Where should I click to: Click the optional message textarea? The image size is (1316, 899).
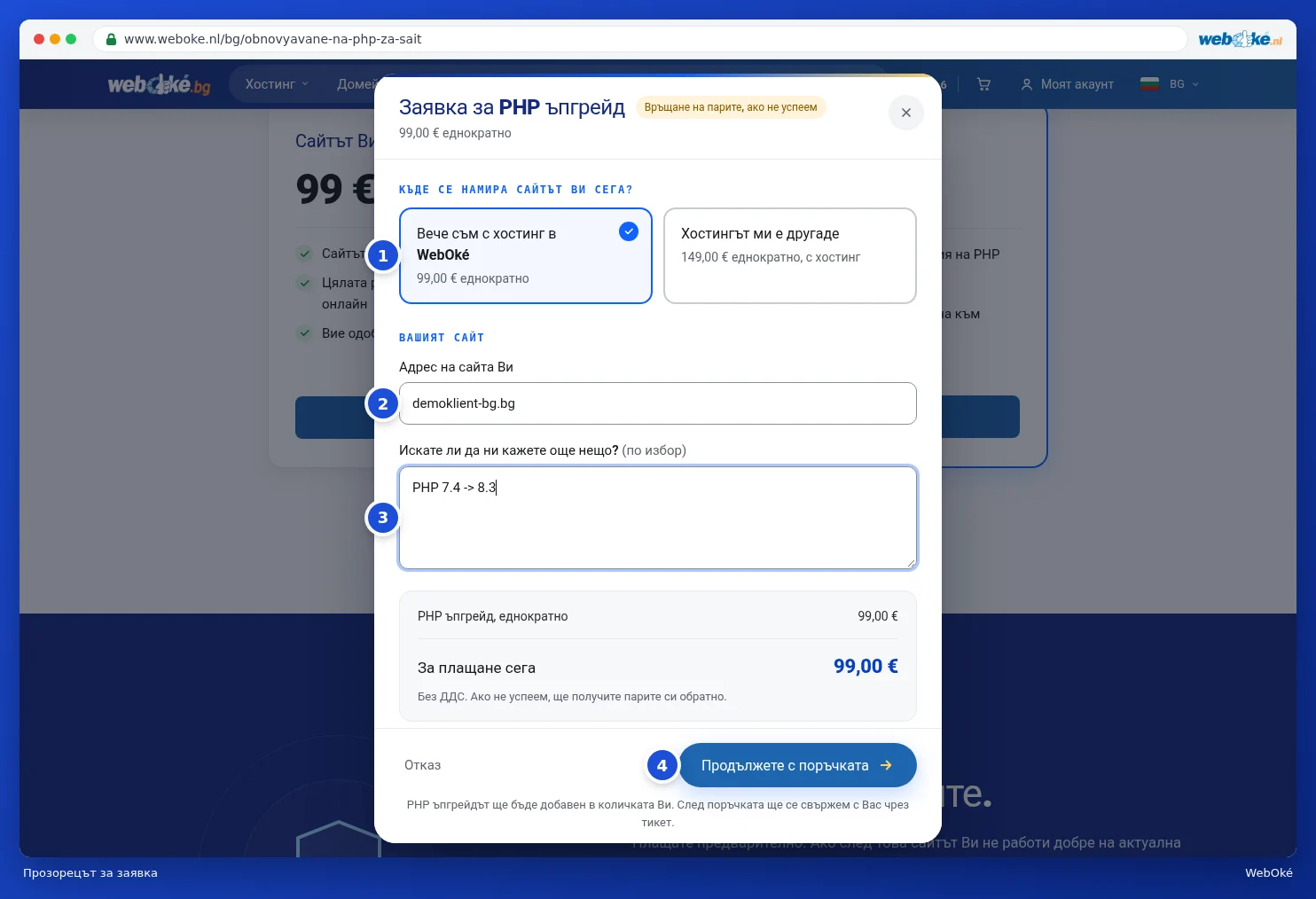click(x=657, y=518)
